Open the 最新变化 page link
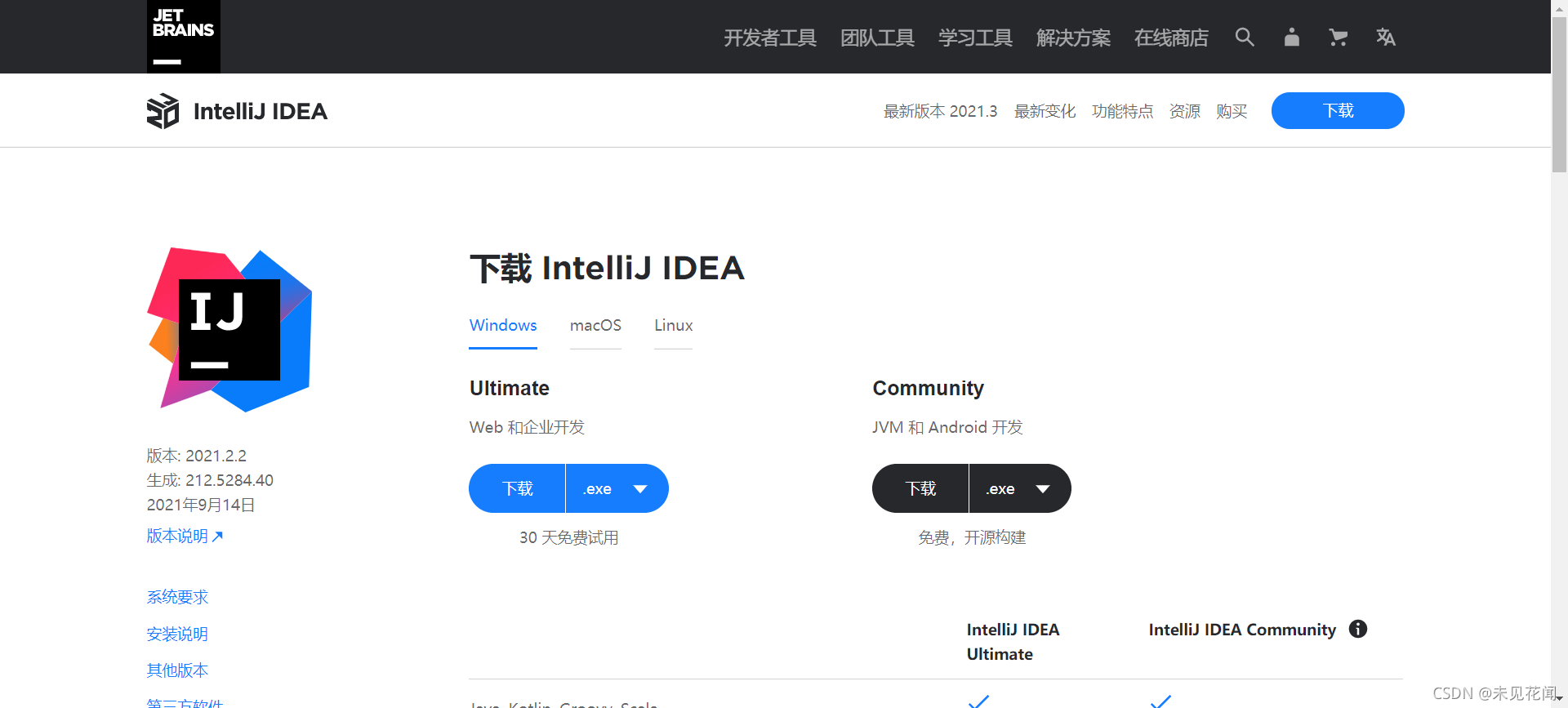 [x=1045, y=111]
